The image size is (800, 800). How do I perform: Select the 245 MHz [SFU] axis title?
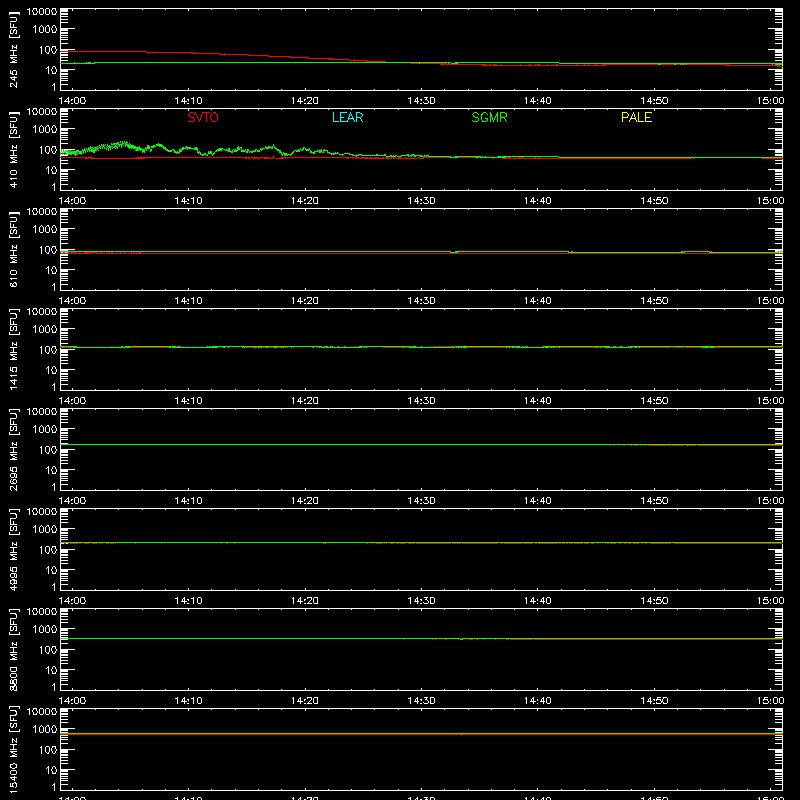point(13,49)
